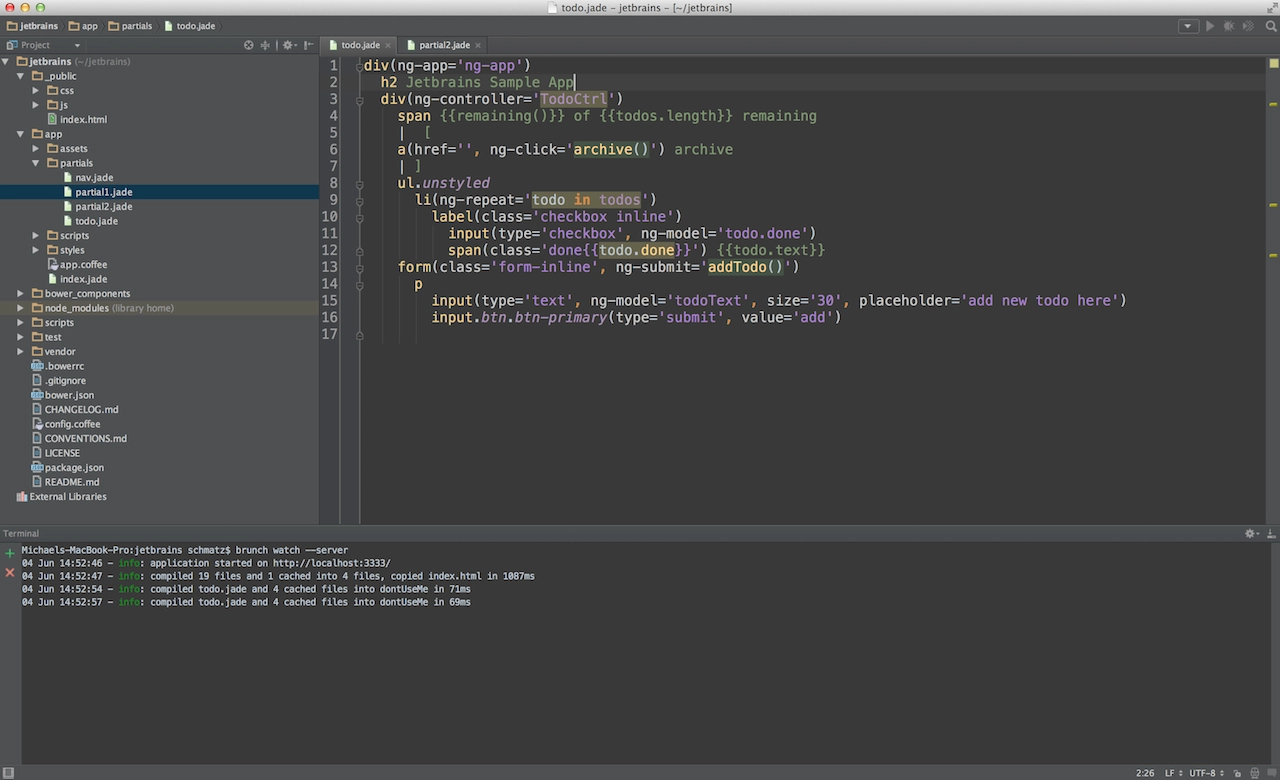
Task: Open Search Everywhere magnifier icon
Action: tap(1272, 26)
